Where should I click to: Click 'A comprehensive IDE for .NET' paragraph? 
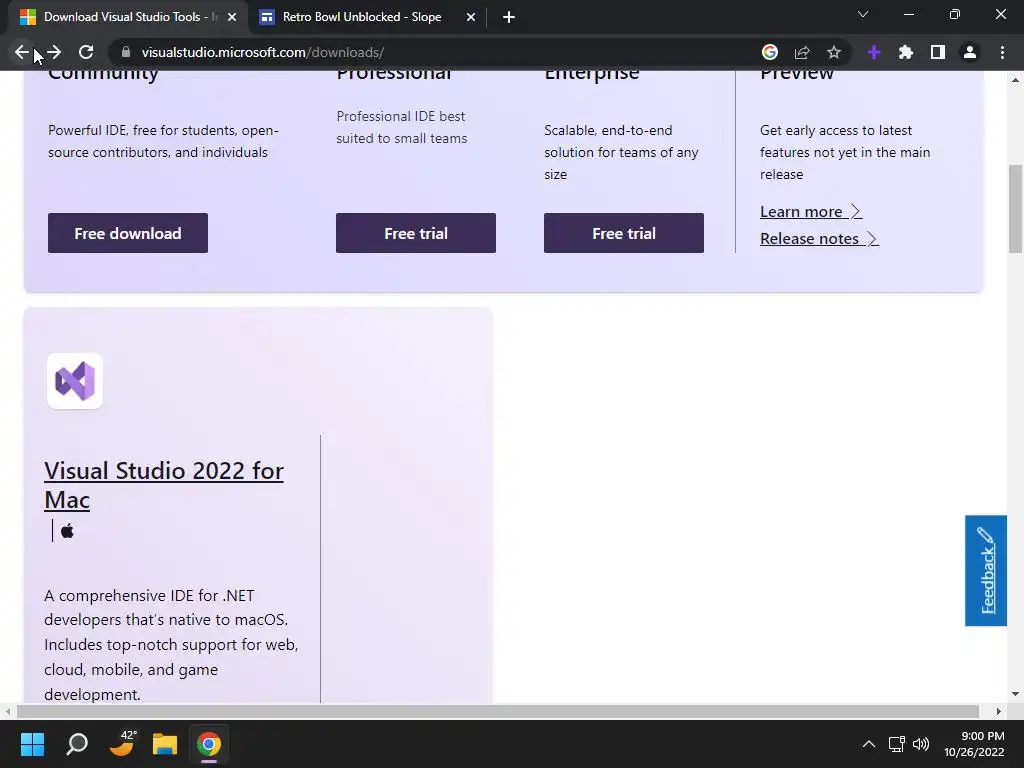[171, 645]
